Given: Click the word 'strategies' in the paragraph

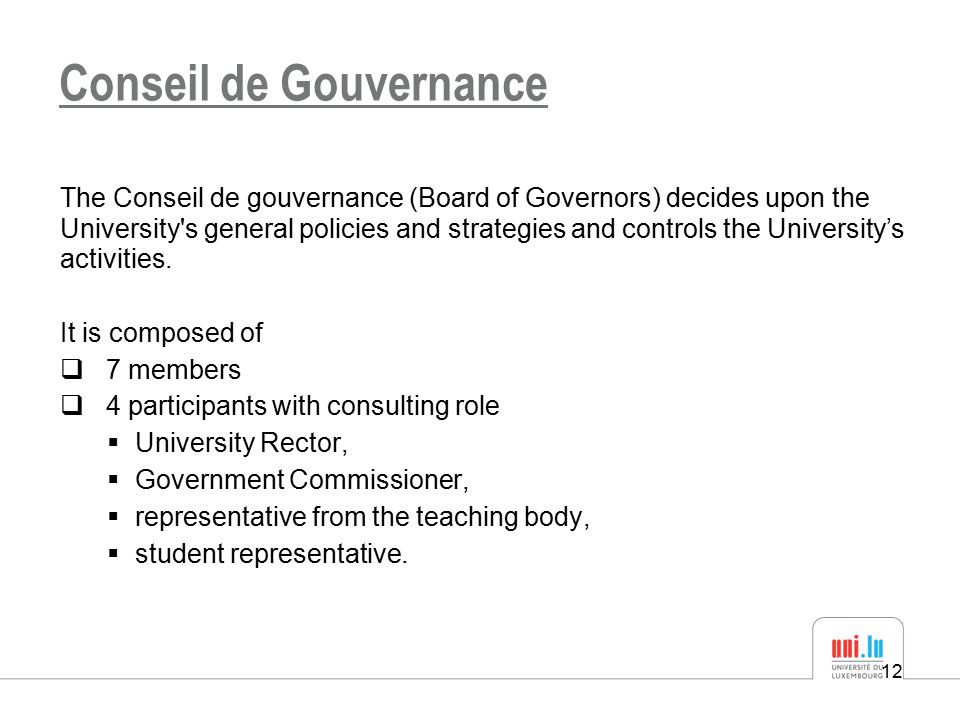Looking at the screenshot, I should coord(506,228).
